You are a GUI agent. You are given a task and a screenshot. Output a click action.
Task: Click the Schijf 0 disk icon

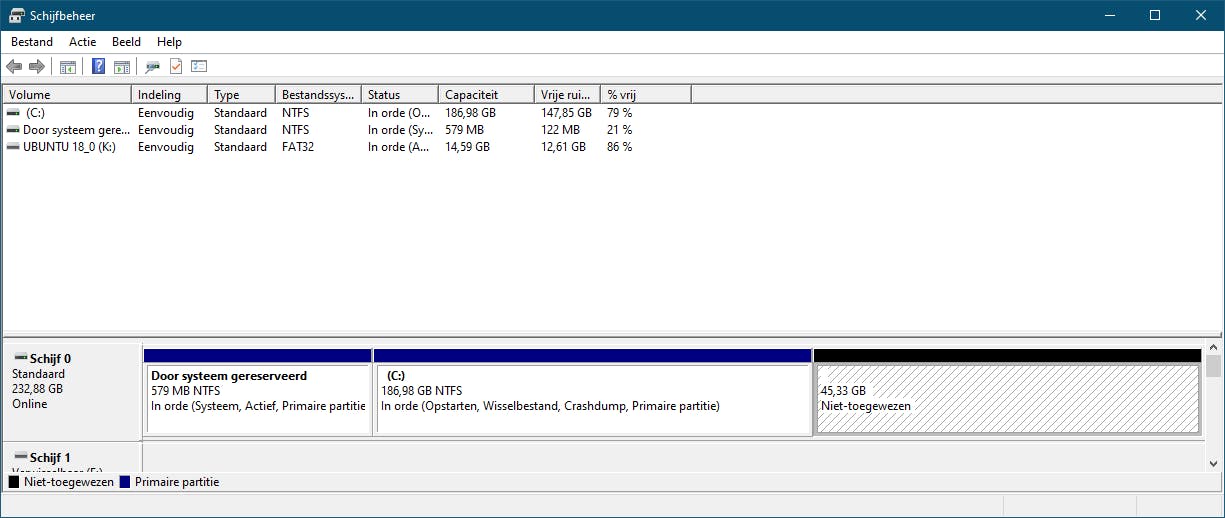coord(20,358)
